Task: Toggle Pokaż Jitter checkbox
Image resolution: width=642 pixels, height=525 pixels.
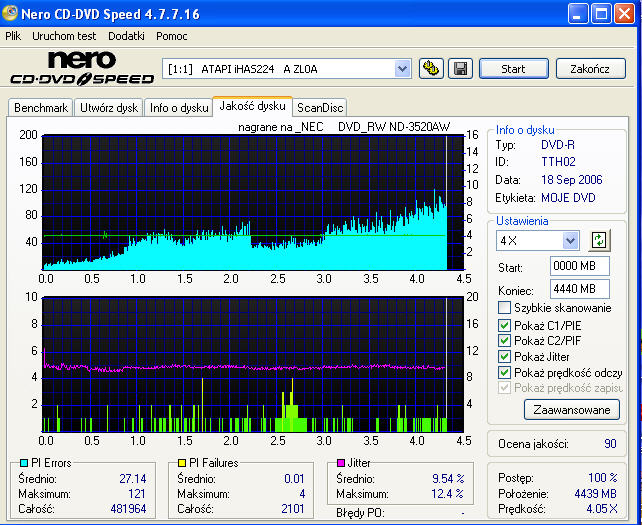Action: [x=504, y=357]
